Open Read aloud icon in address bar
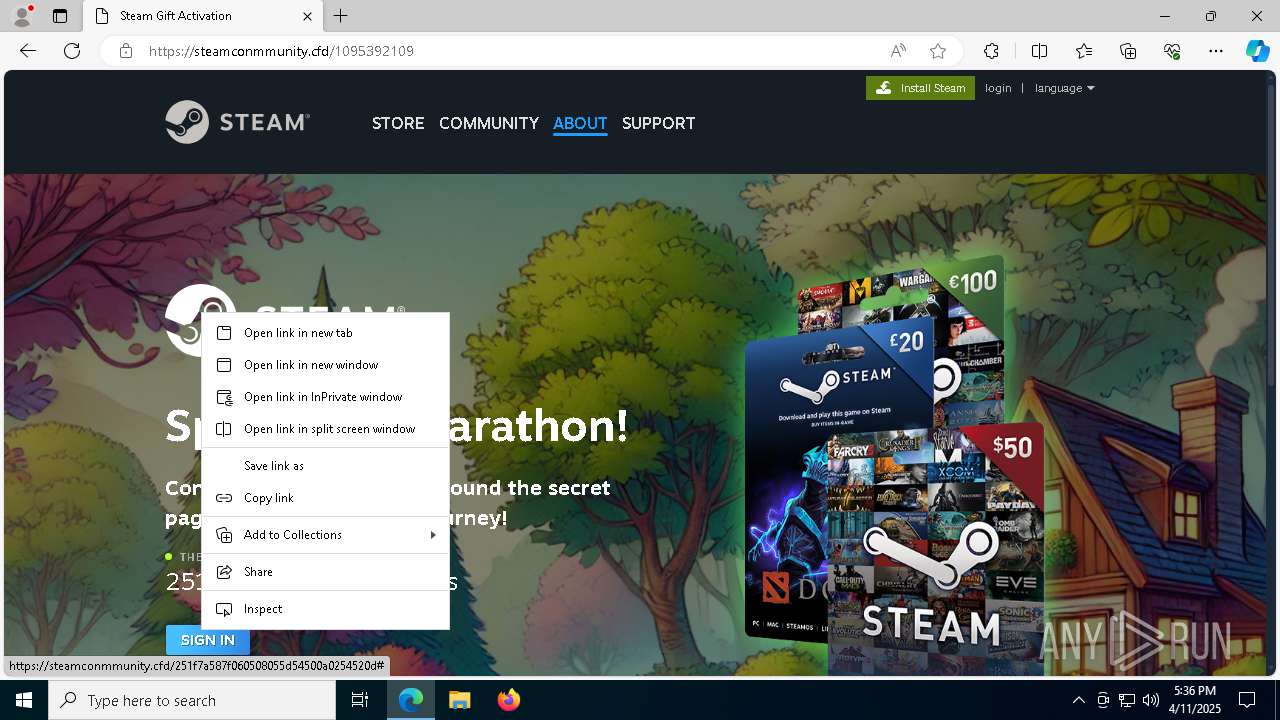This screenshot has height=720, width=1280. pyautogui.click(x=898, y=51)
